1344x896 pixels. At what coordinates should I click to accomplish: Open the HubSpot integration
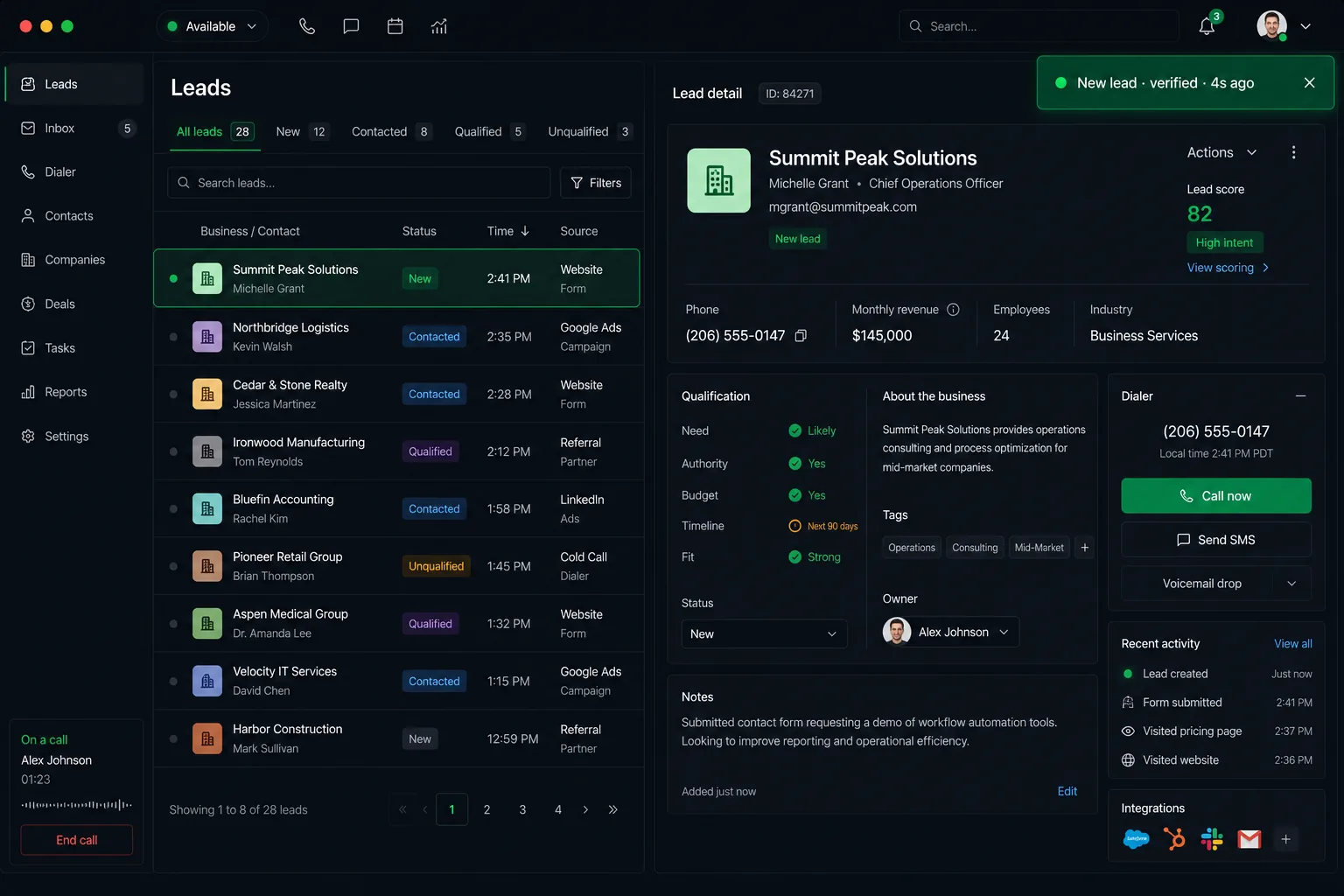pyautogui.click(x=1174, y=839)
